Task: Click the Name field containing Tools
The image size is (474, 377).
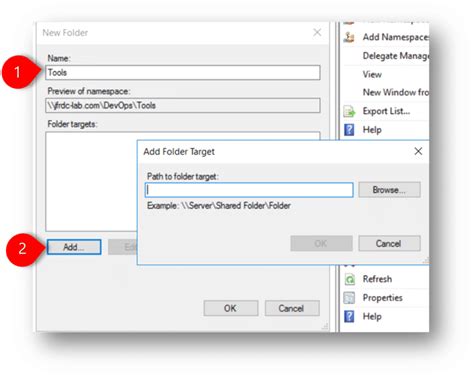Action: tap(183, 73)
